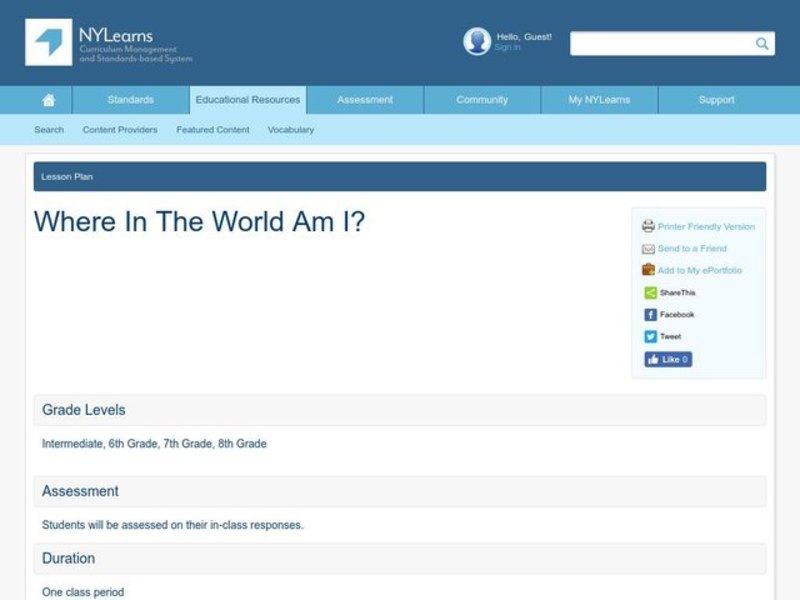Image resolution: width=800 pixels, height=600 pixels.
Task: Click the Tweet bird icon
Action: (649, 336)
